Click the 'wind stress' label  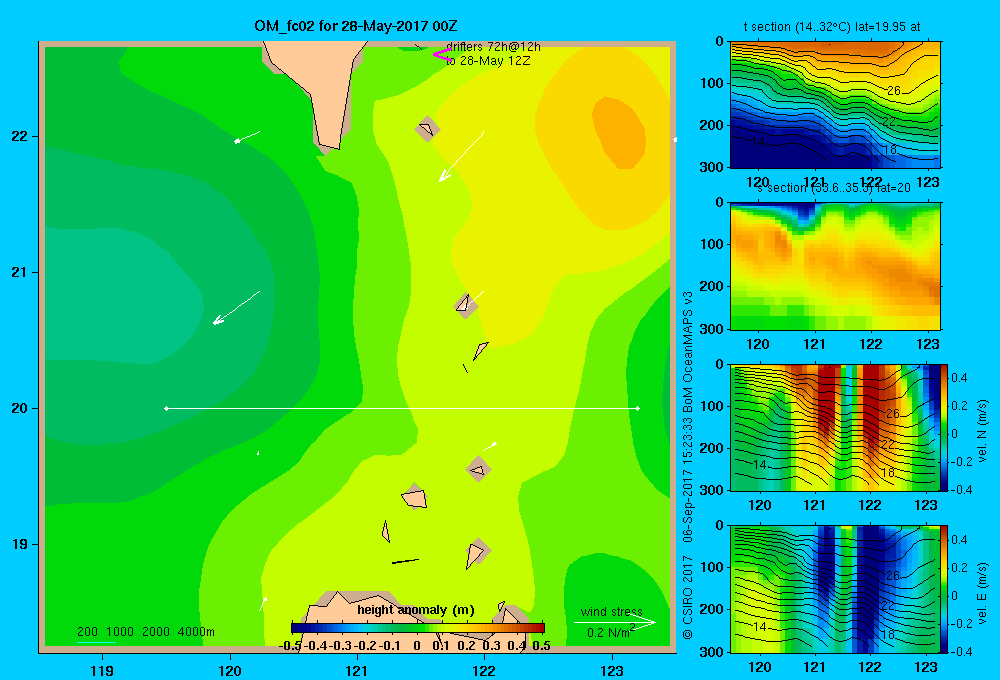point(611,612)
